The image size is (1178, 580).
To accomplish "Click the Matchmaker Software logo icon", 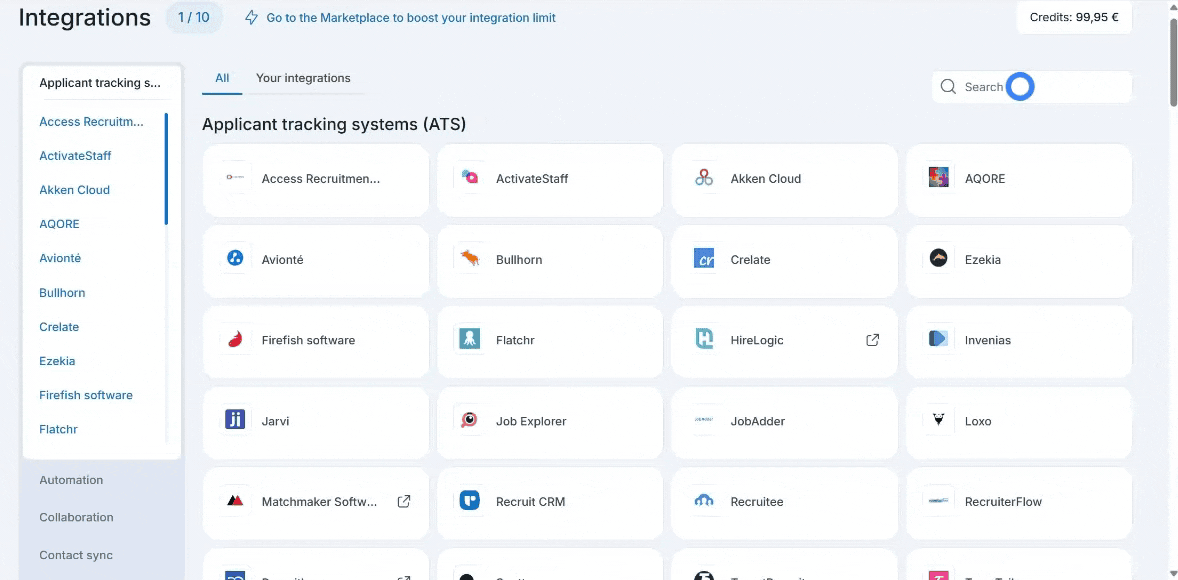I will point(235,501).
